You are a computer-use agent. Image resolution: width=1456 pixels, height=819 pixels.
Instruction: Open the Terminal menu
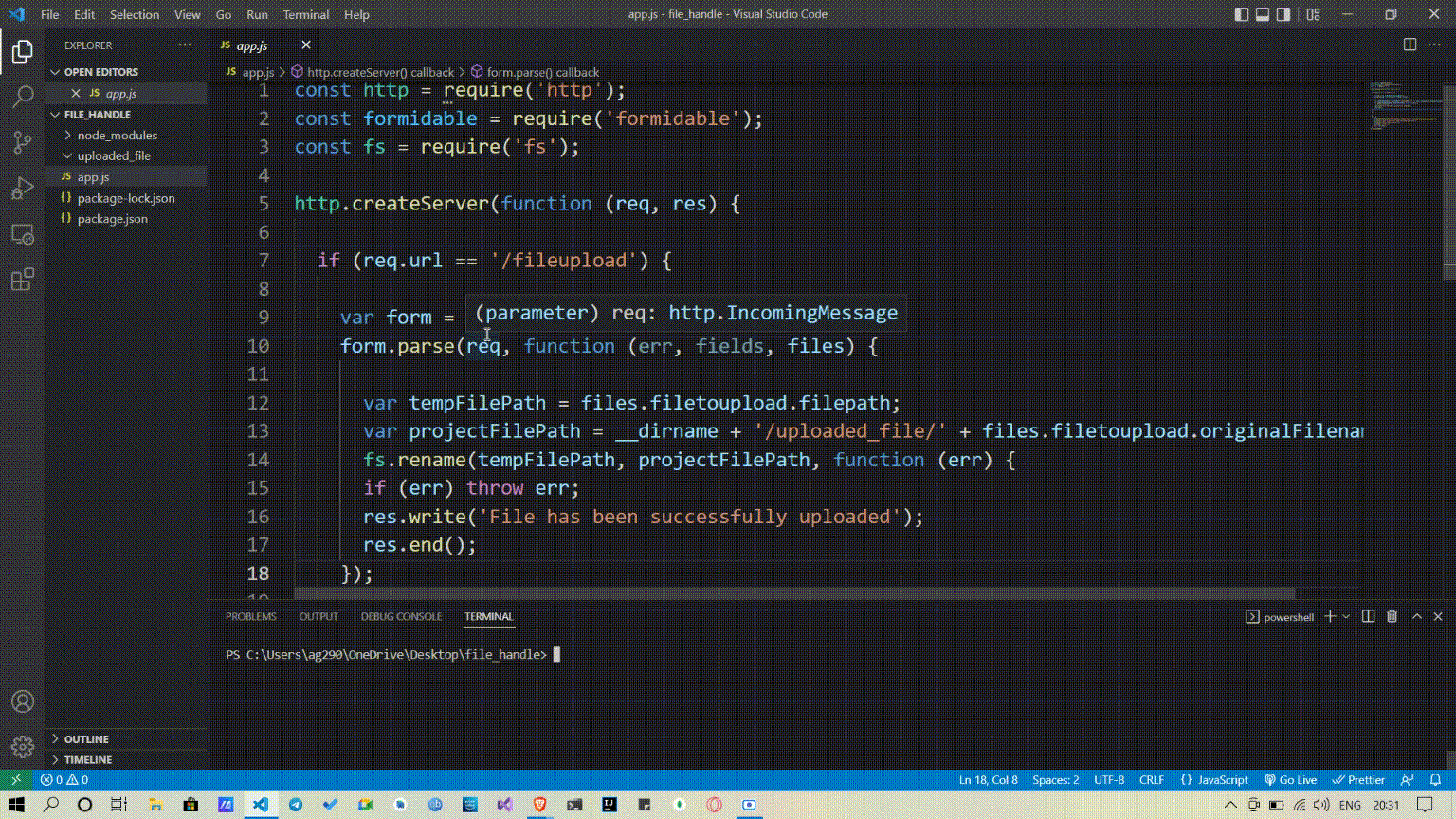(x=306, y=14)
